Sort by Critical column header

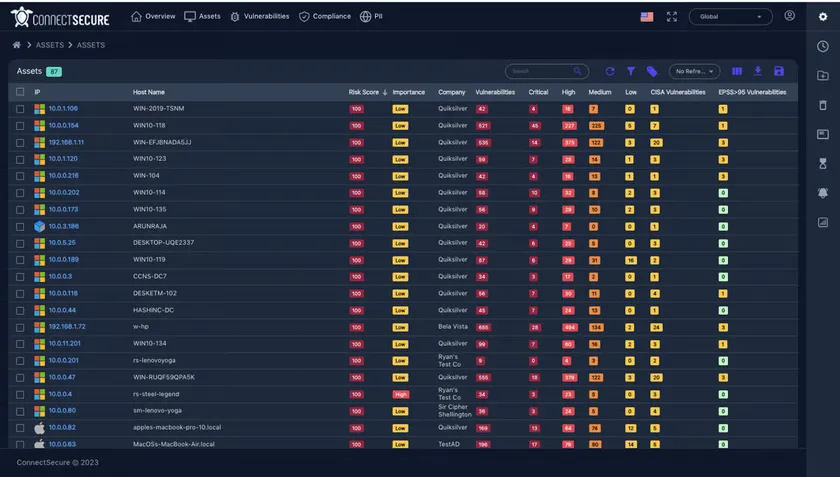pos(538,92)
